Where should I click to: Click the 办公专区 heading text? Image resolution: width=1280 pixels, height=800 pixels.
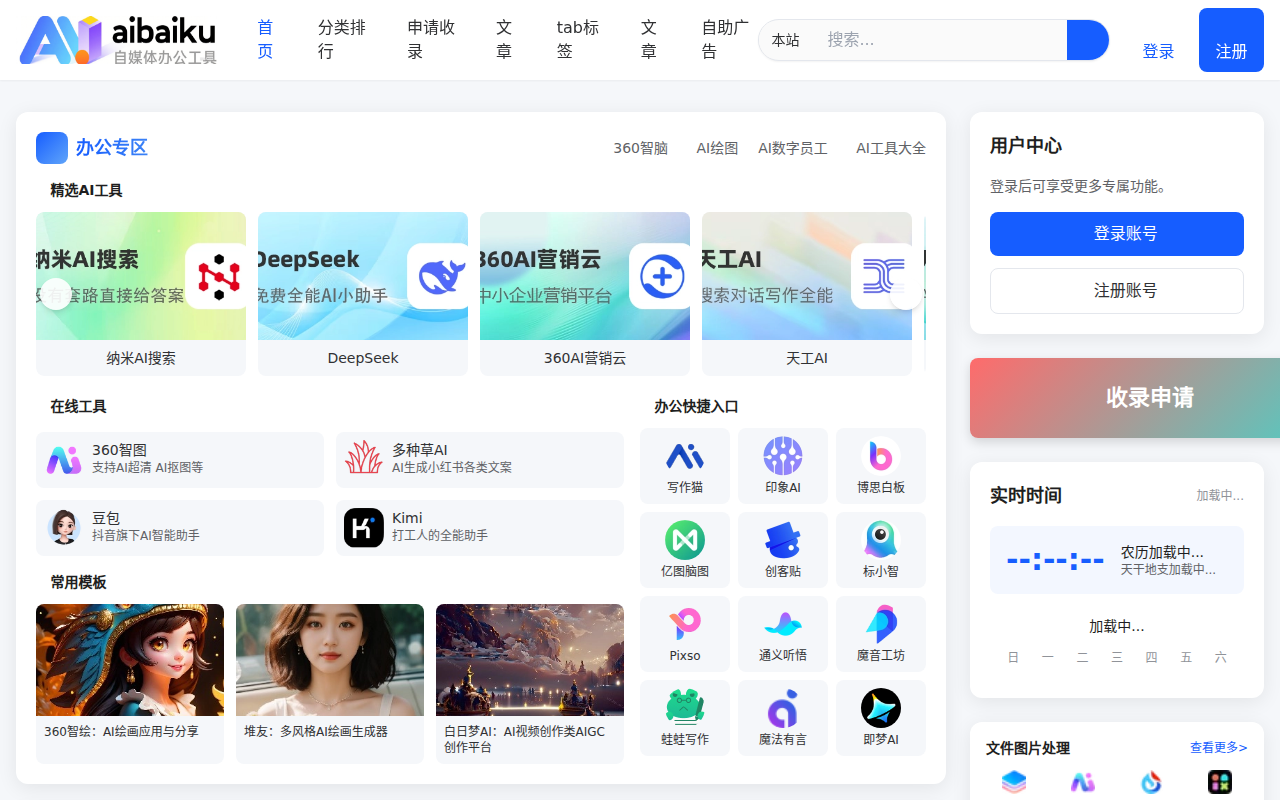coord(112,148)
